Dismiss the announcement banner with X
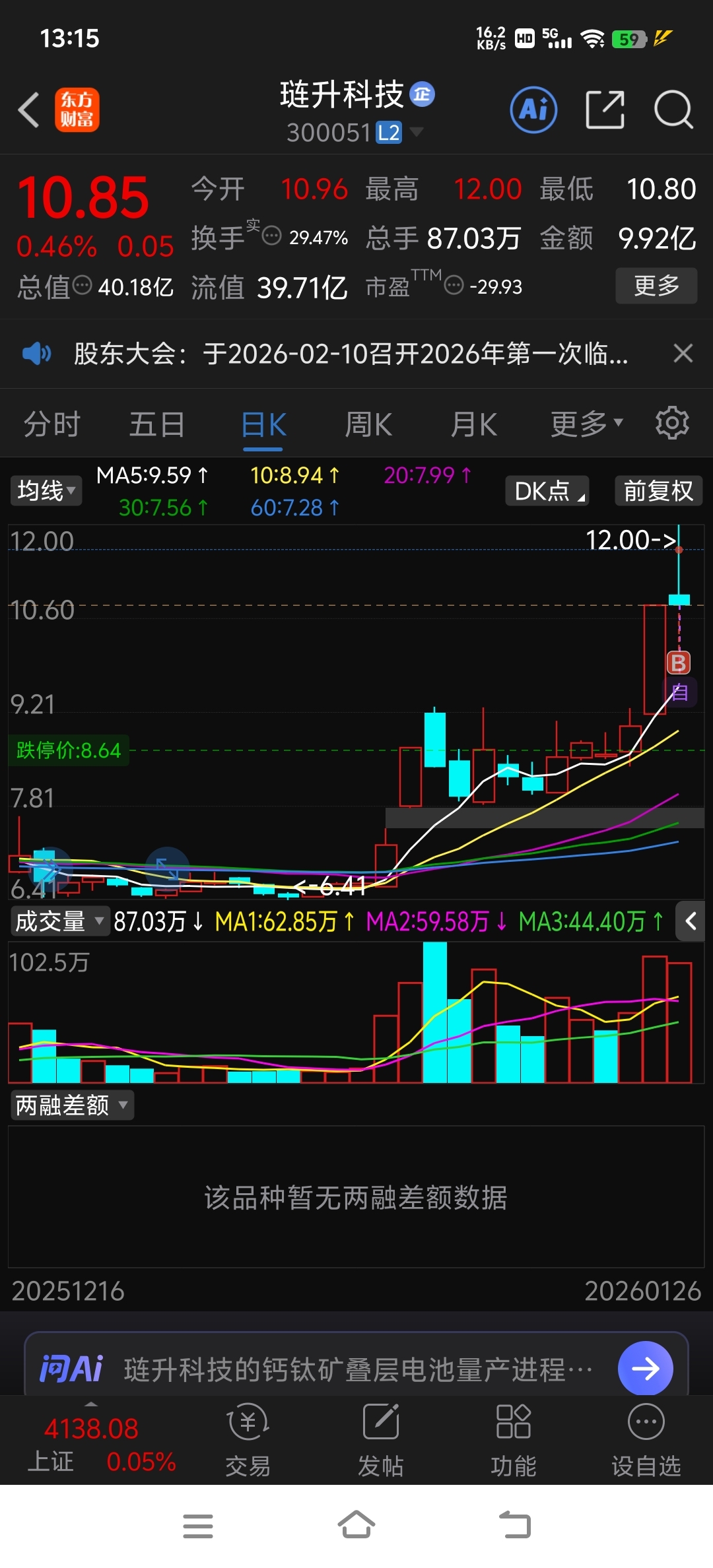This screenshot has height=1568, width=713. 683,354
